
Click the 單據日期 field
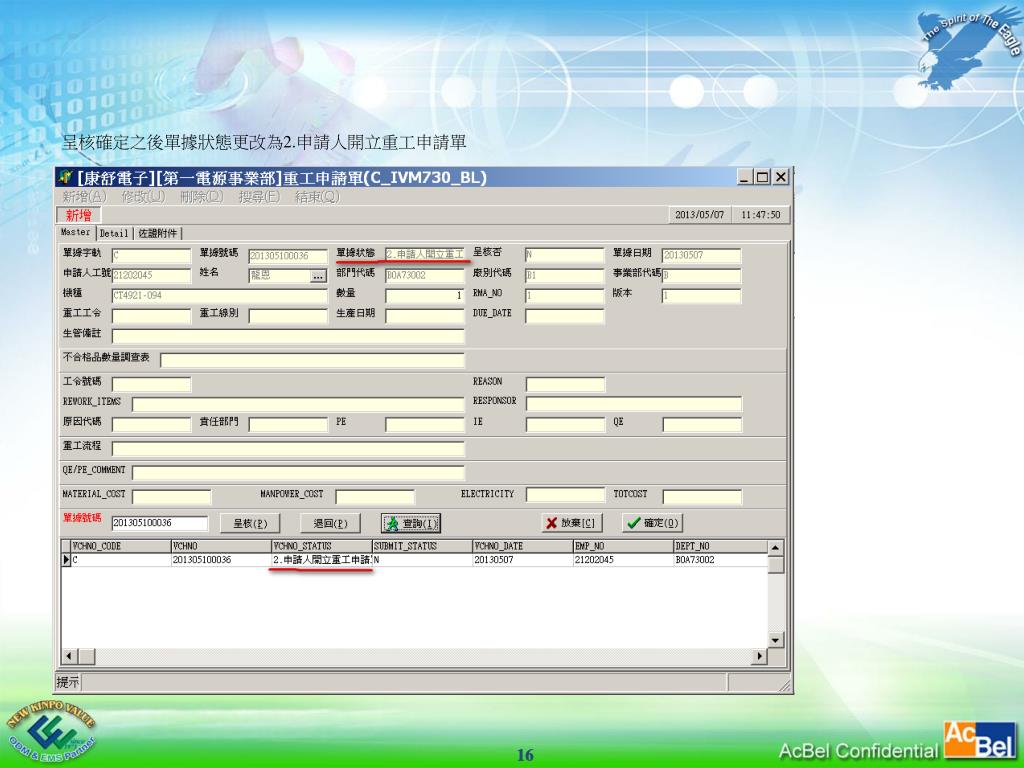coord(701,255)
